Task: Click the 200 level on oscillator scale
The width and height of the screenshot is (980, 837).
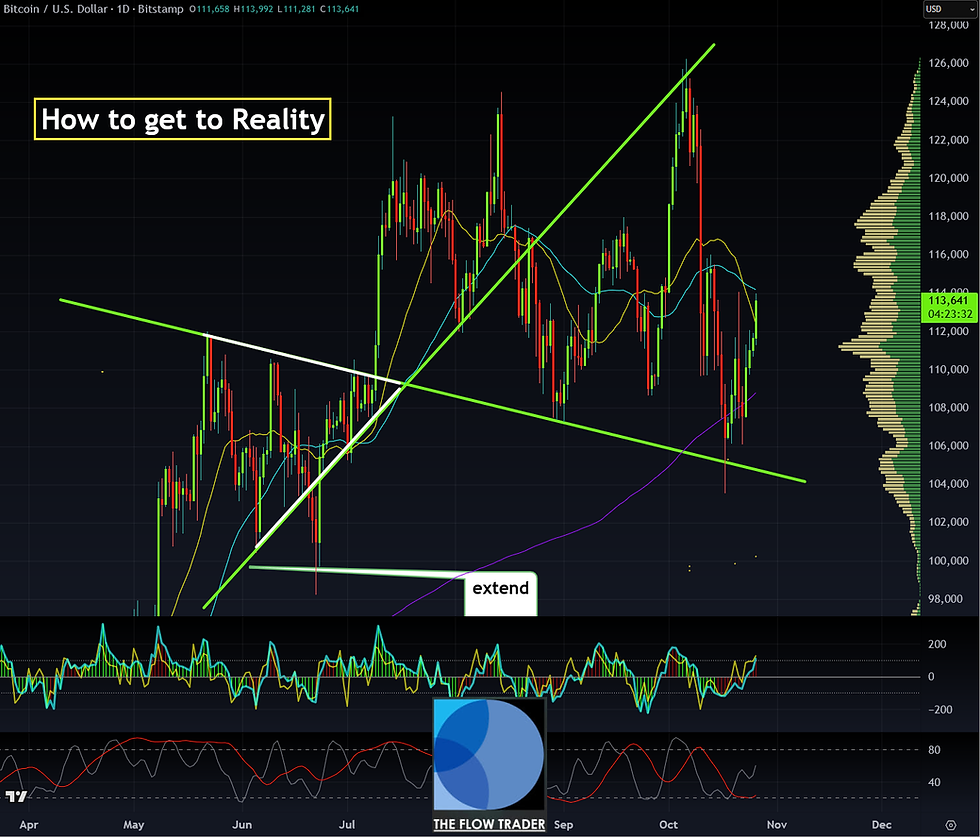Action: pyautogui.click(x=937, y=644)
